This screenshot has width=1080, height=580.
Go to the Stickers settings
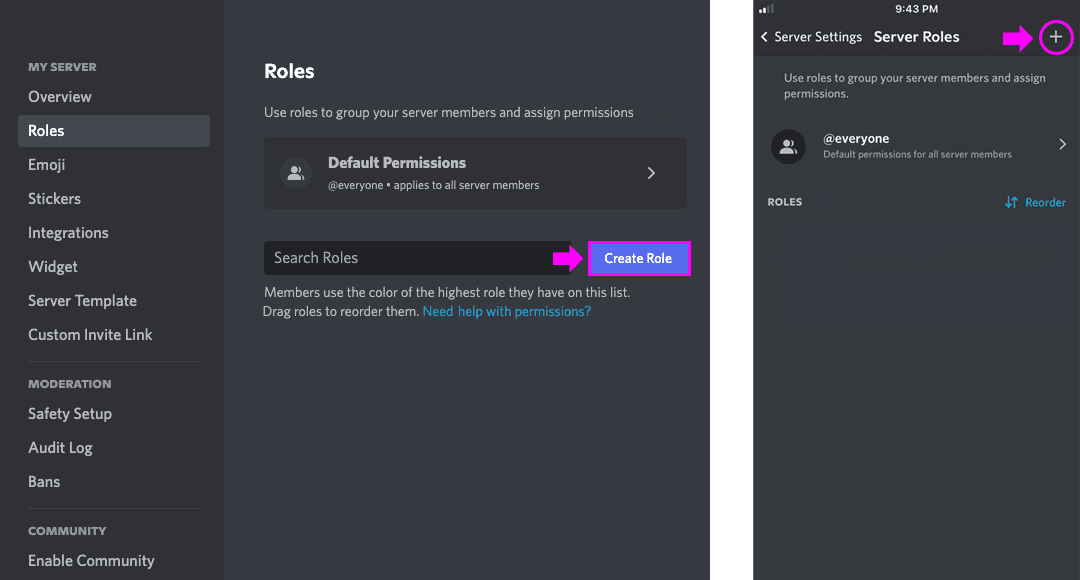pyautogui.click(x=55, y=199)
